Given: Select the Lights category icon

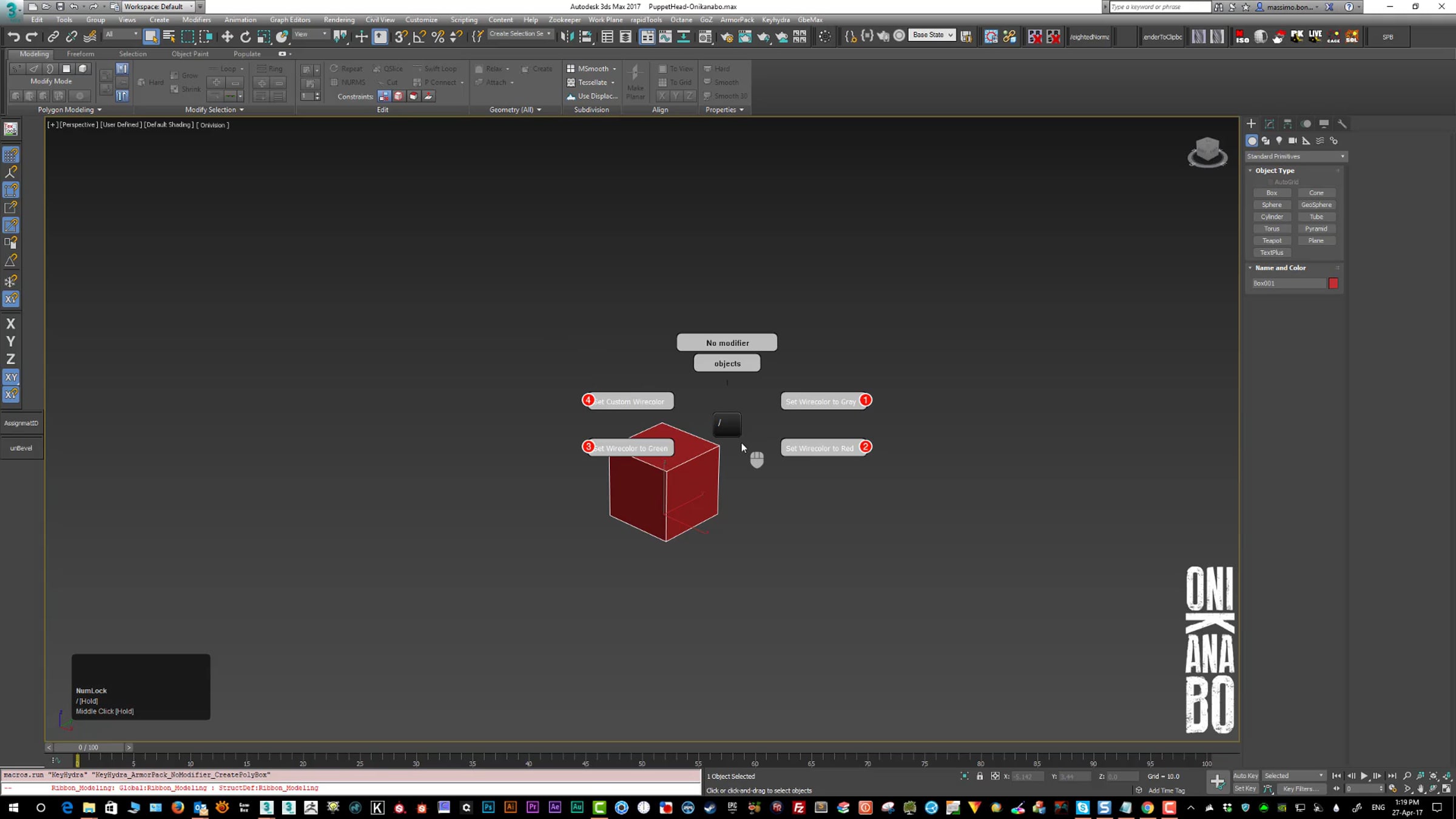Looking at the screenshot, I should (1279, 141).
